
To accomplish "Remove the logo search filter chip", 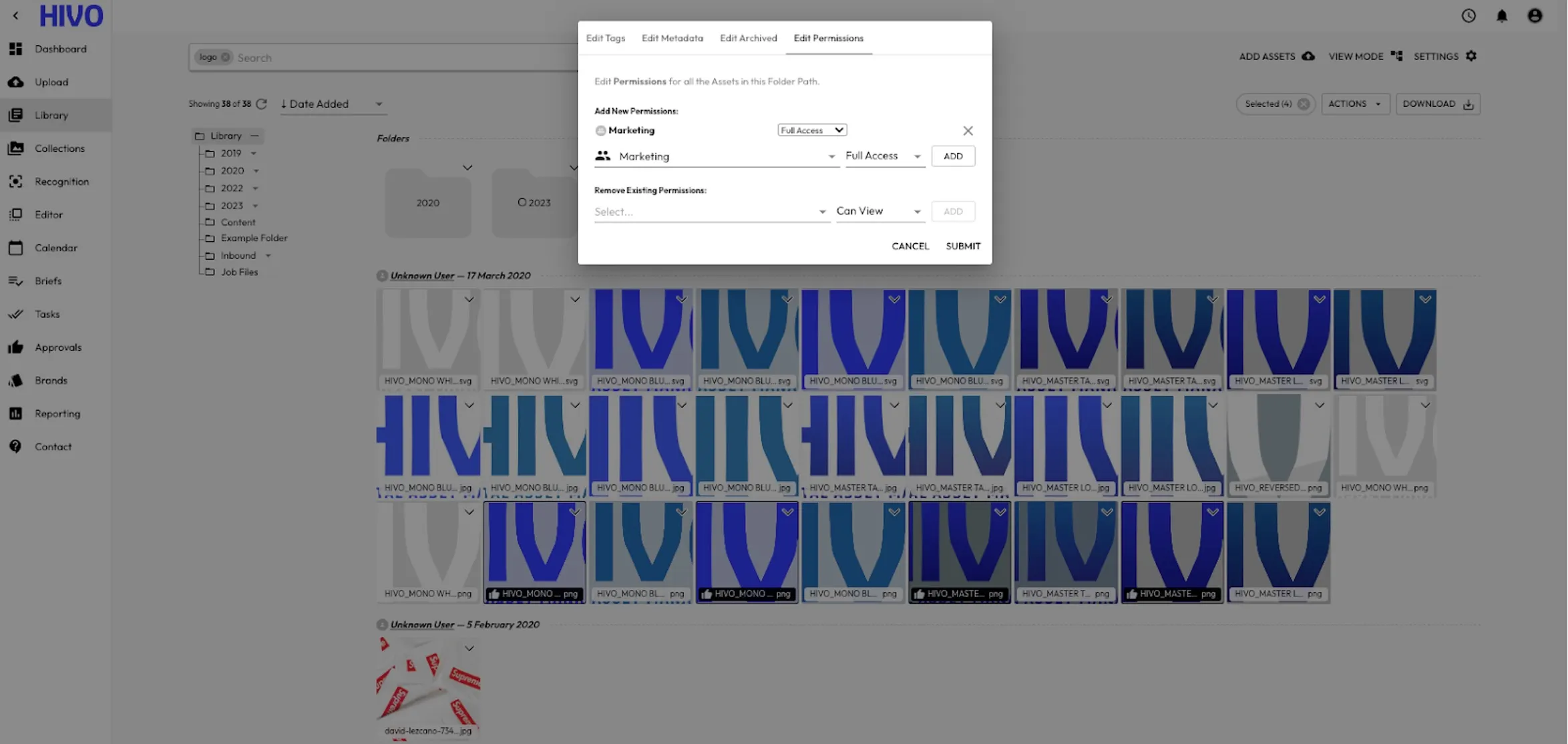I will [x=226, y=57].
